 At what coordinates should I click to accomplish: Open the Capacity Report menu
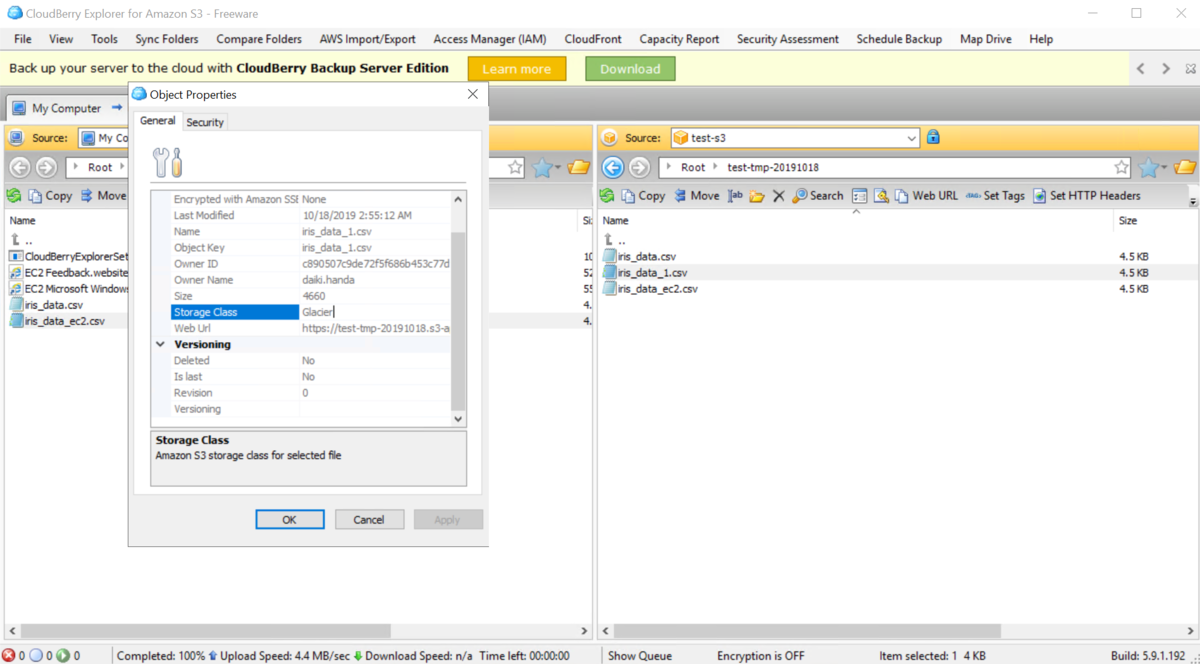(679, 39)
